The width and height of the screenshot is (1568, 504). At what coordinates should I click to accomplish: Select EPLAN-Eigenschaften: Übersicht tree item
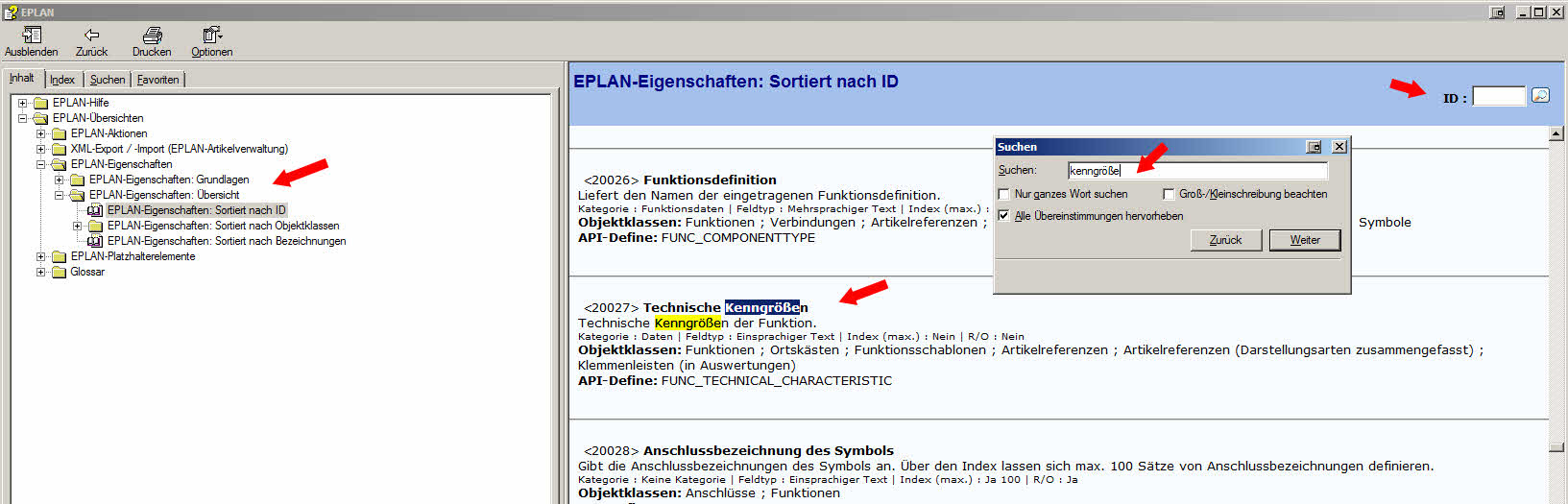pyautogui.click(x=164, y=195)
